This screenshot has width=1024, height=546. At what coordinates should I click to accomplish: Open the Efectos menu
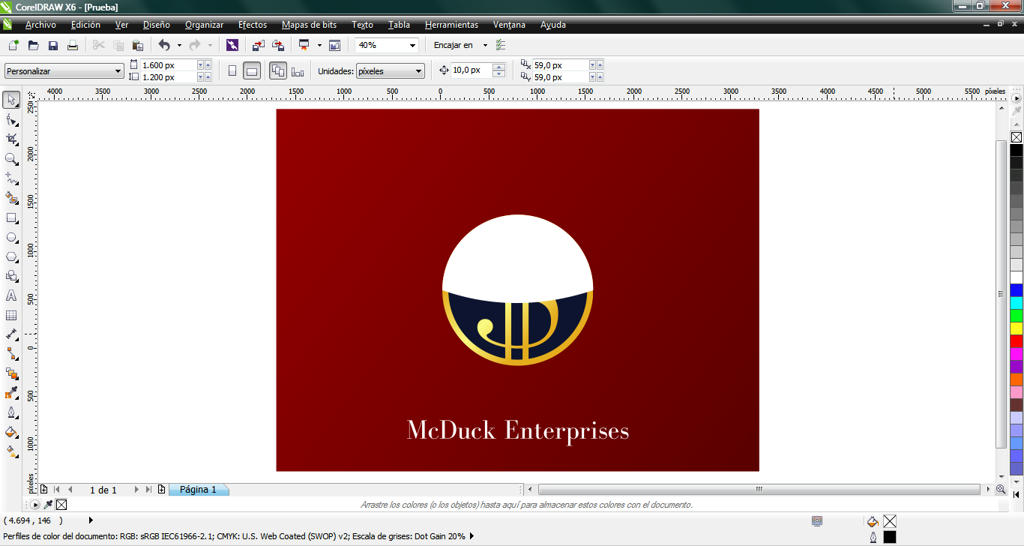tap(252, 25)
